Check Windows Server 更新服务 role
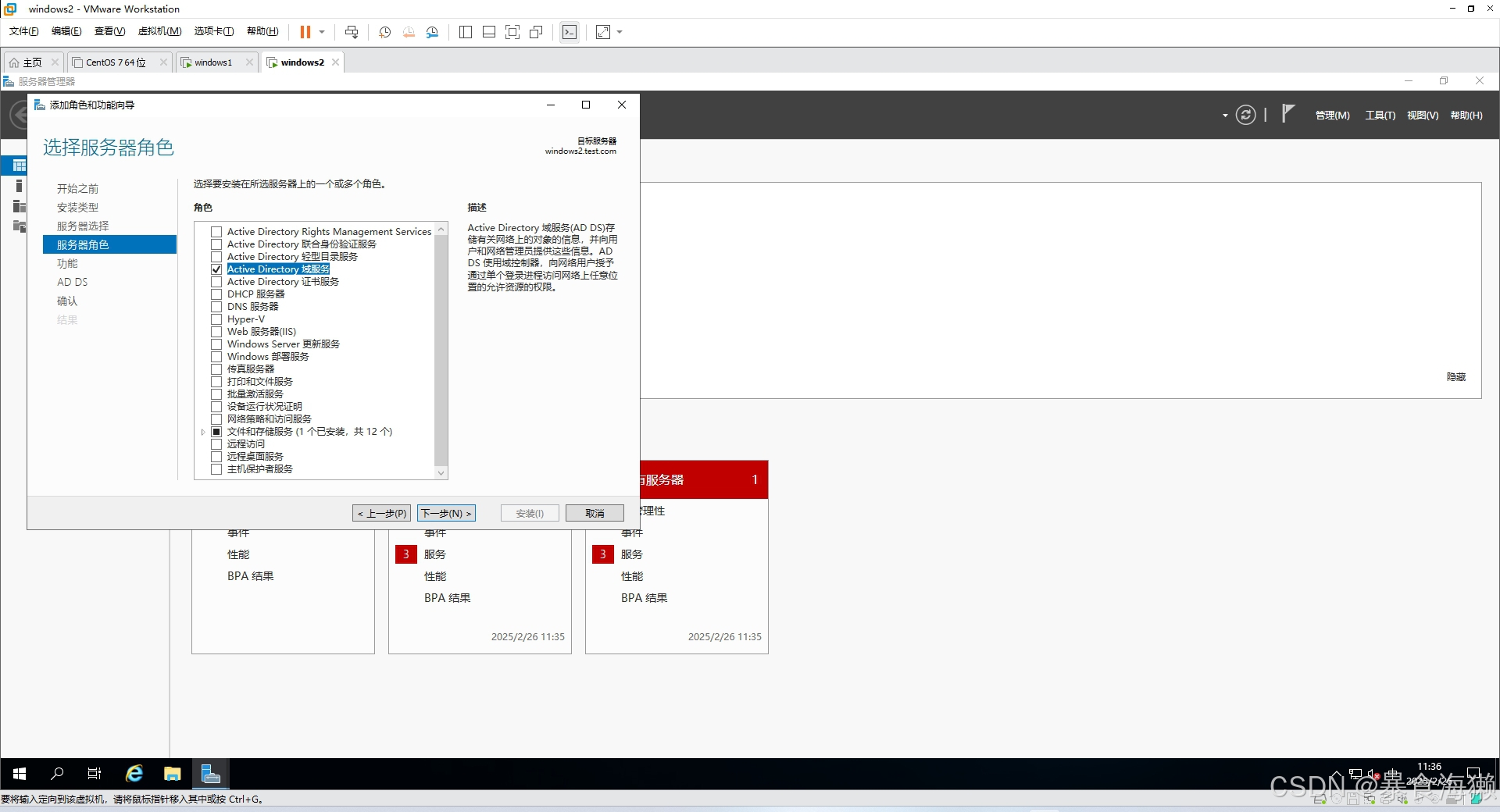Image resolution: width=1500 pixels, height=812 pixels. [216, 344]
